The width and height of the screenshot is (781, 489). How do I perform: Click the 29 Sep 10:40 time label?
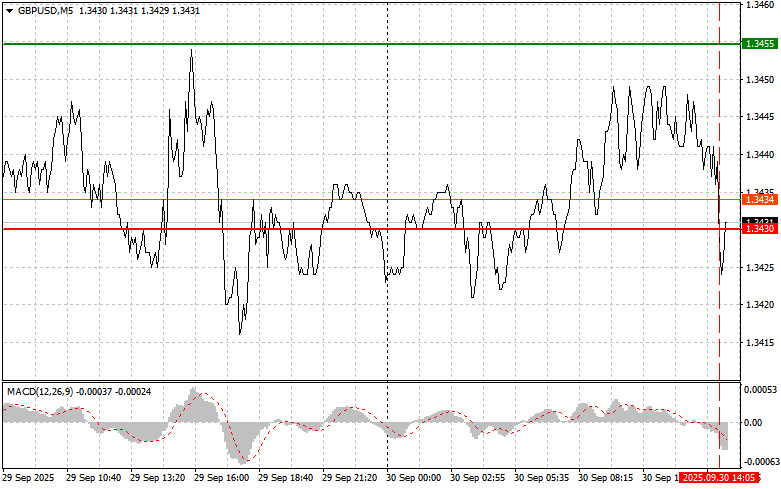(93, 478)
